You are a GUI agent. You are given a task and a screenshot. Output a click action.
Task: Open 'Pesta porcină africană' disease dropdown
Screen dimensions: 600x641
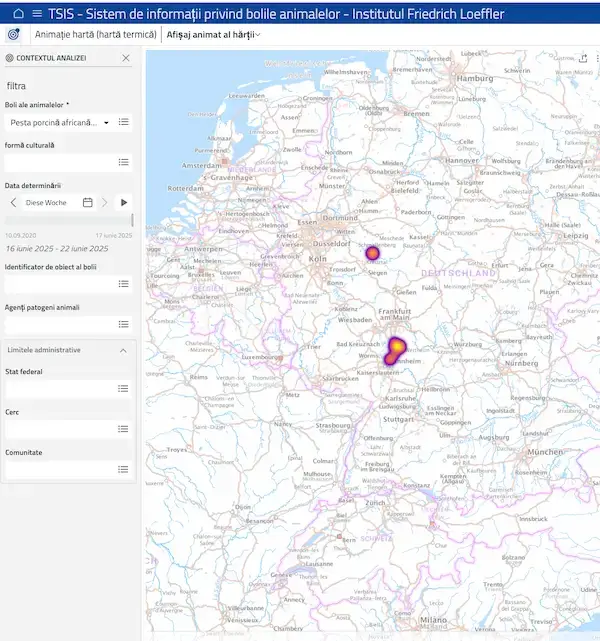tap(59, 123)
